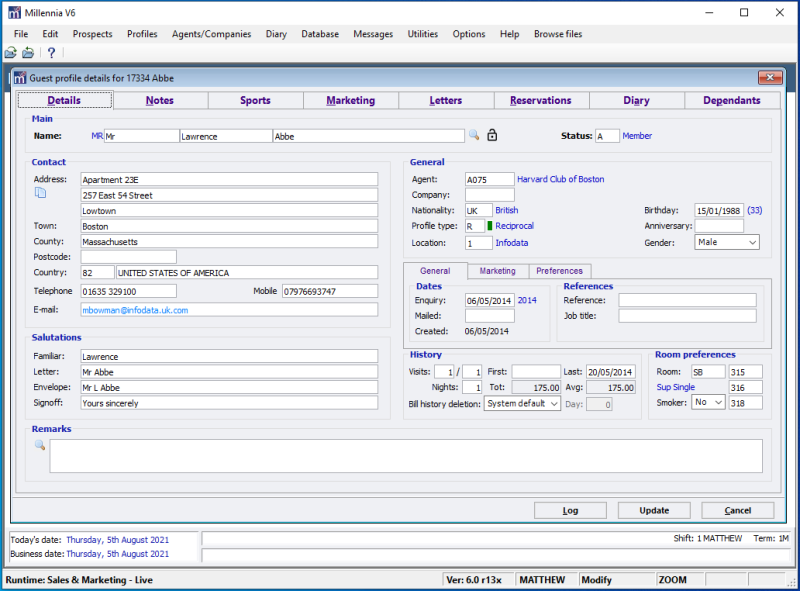Viewport: 800px width, 591px height.
Task: Click the Harvard Club of Boston link
Action: [x=560, y=180]
